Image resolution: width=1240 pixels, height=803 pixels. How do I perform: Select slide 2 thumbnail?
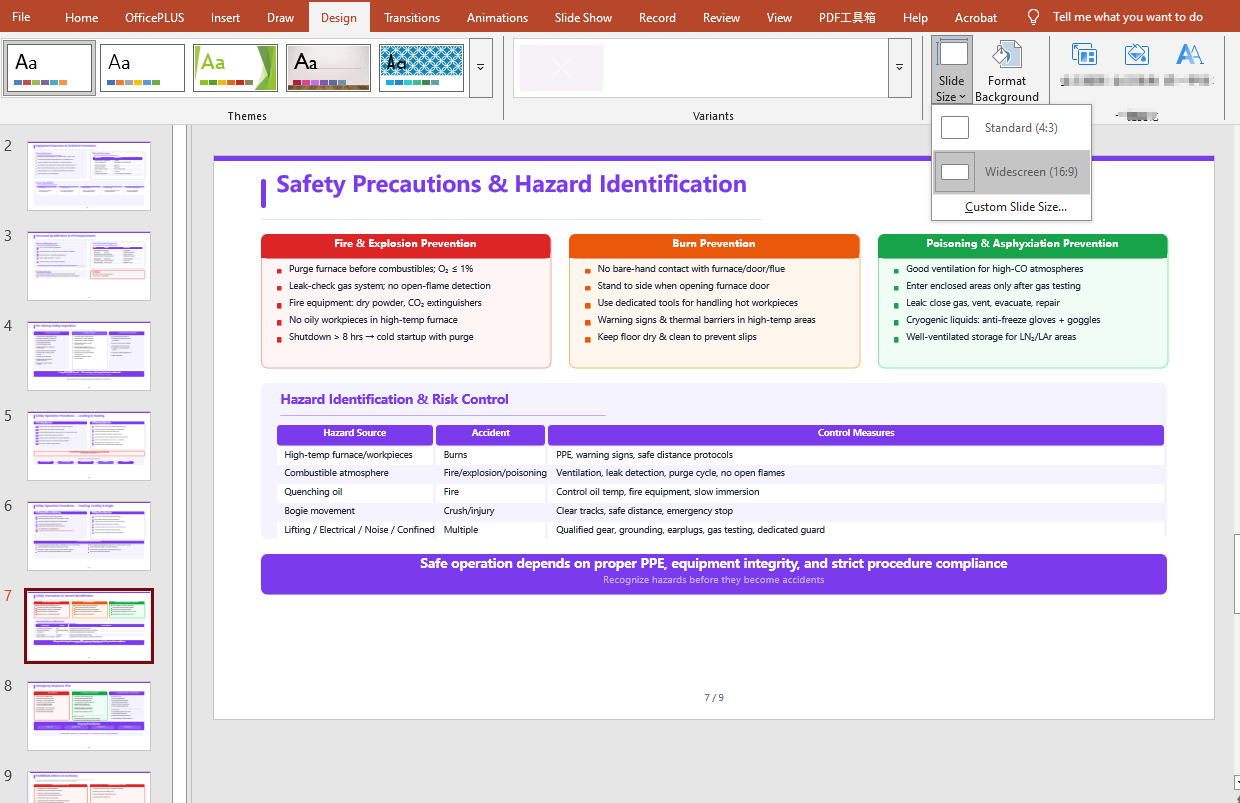(x=89, y=176)
